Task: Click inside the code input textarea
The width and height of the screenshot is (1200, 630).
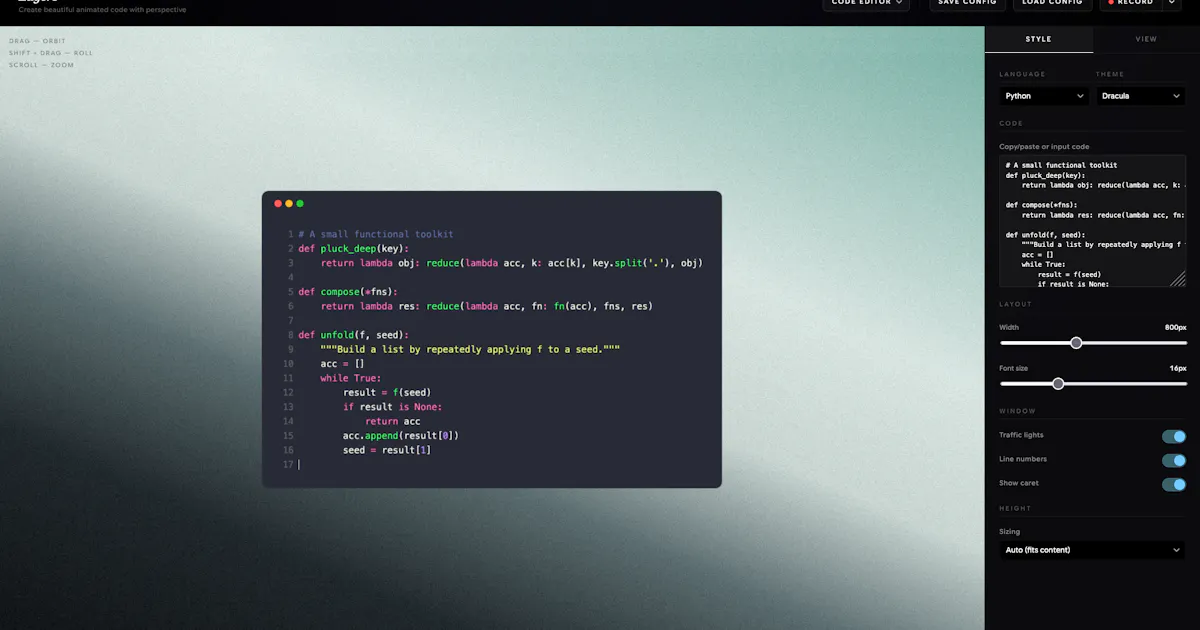Action: coord(1092,221)
